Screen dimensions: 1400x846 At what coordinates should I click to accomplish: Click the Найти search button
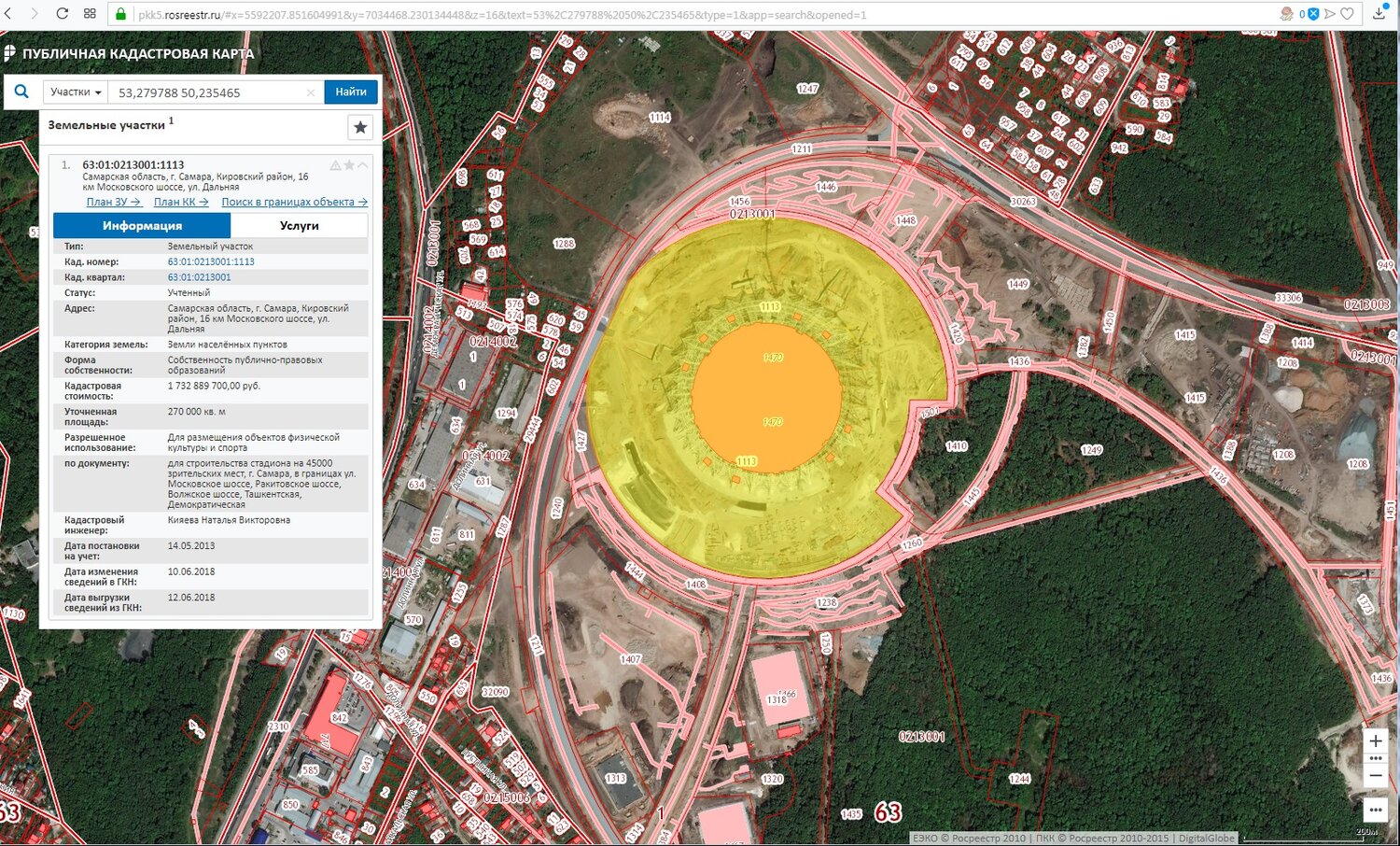click(351, 92)
